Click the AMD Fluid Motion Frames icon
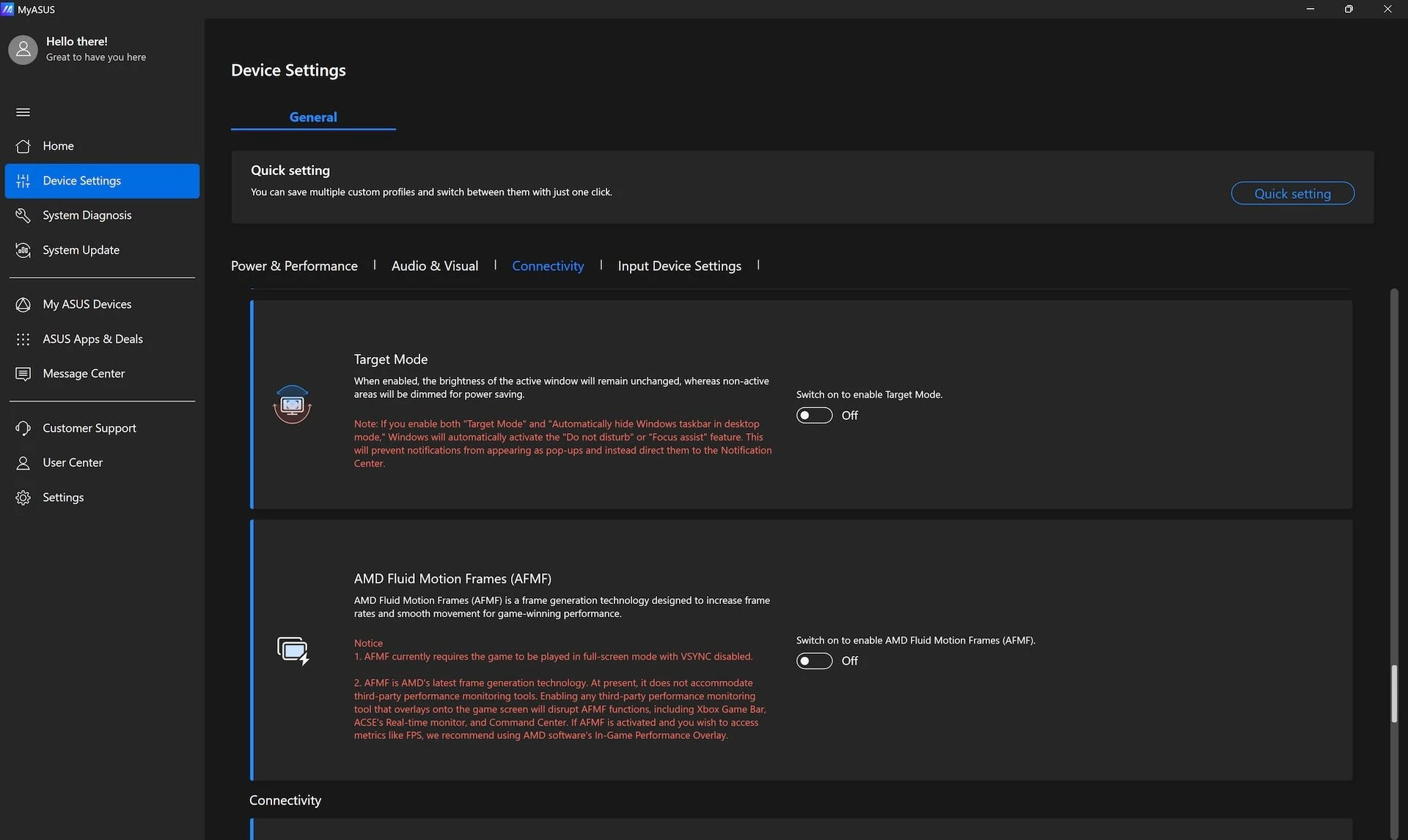The width and height of the screenshot is (1408, 840). [293, 651]
